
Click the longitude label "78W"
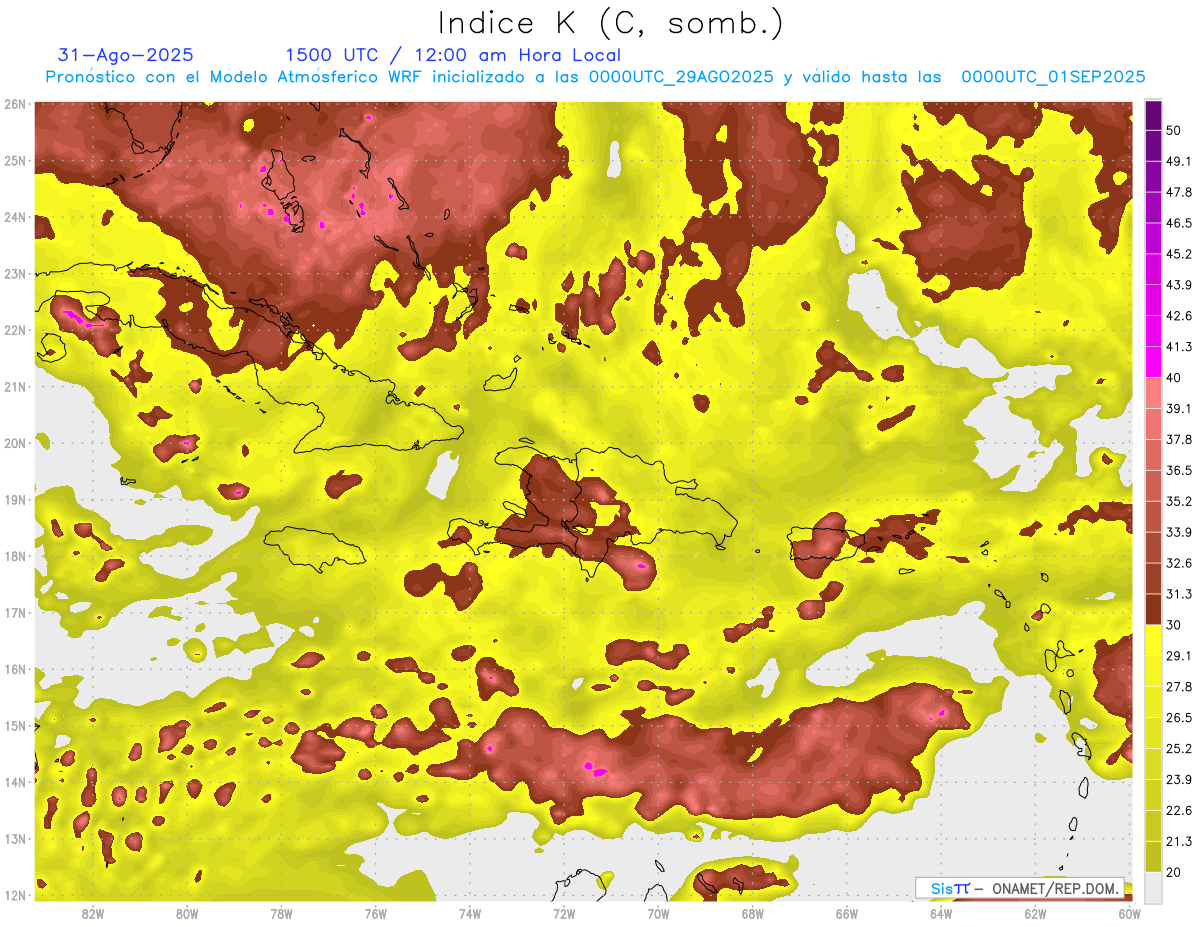[x=281, y=913]
